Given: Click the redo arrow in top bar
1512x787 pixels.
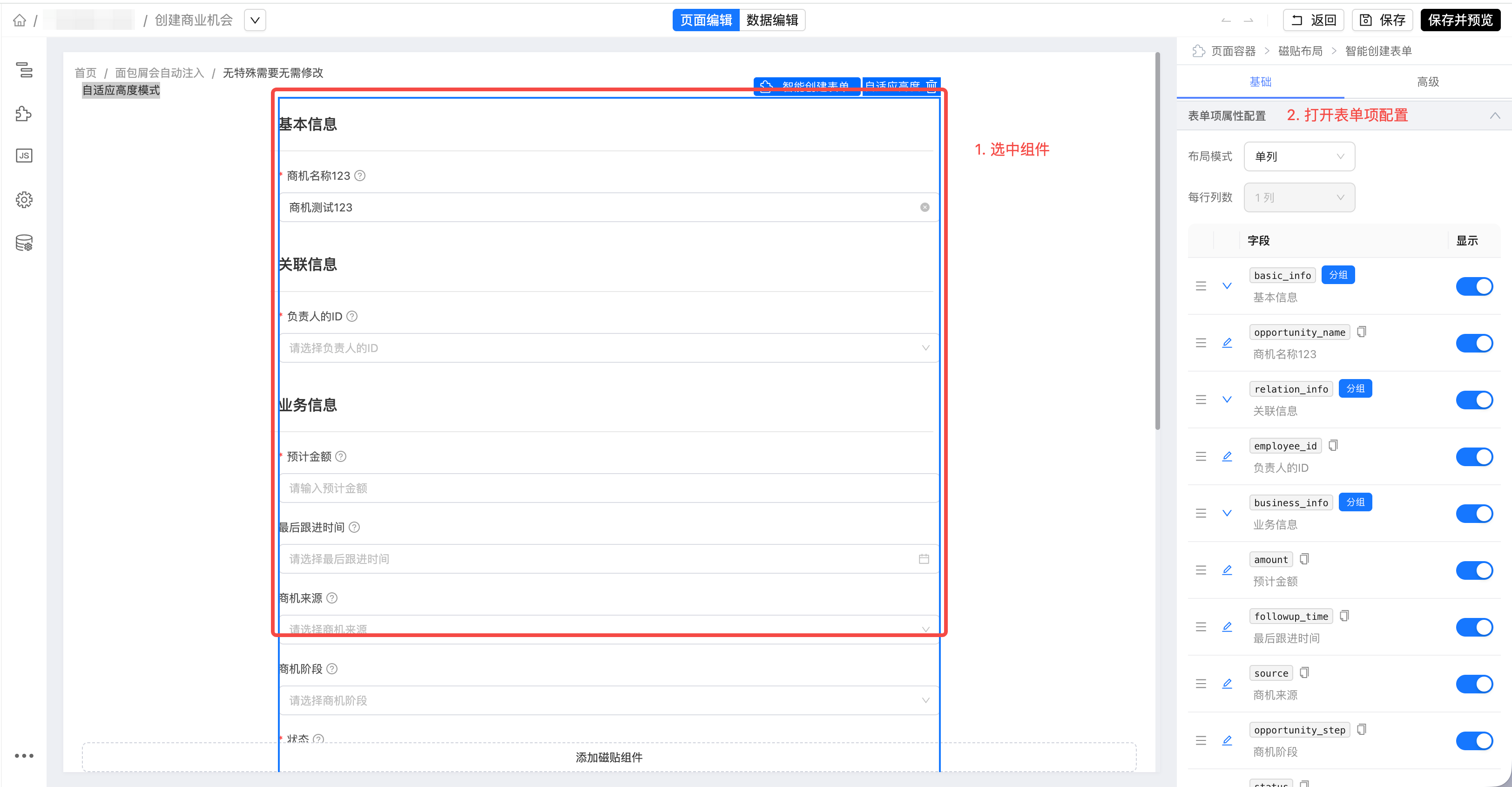Looking at the screenshot, I should click(x=1249, y=20).
